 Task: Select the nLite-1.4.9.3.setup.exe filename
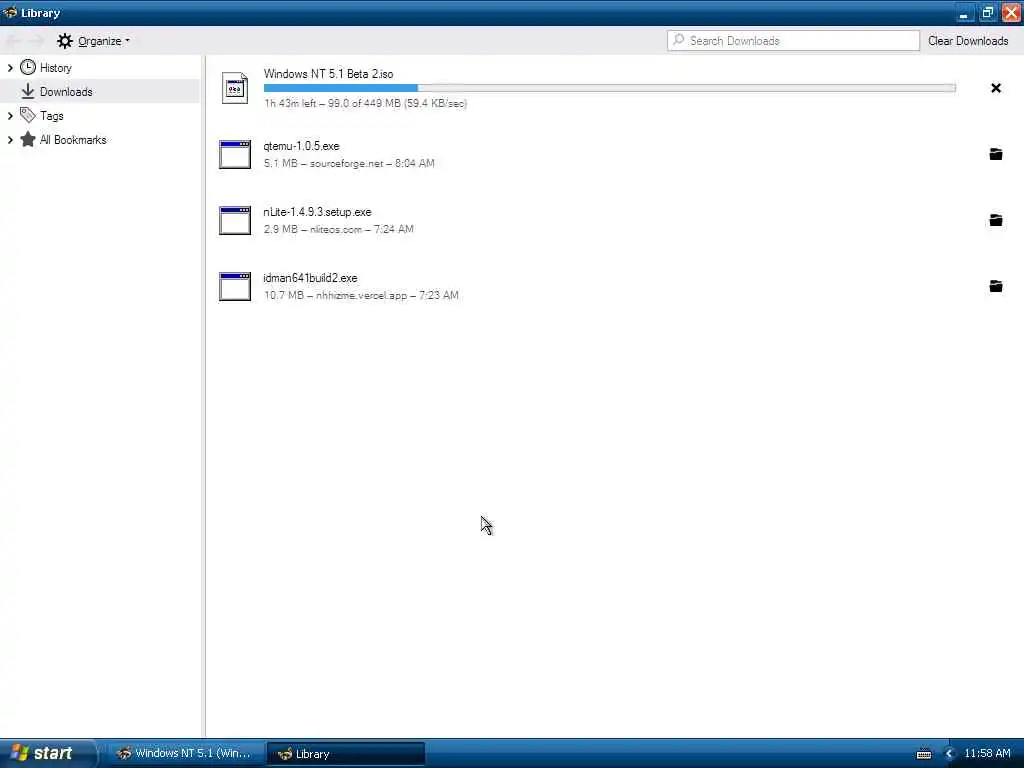[x=317, y=212]
